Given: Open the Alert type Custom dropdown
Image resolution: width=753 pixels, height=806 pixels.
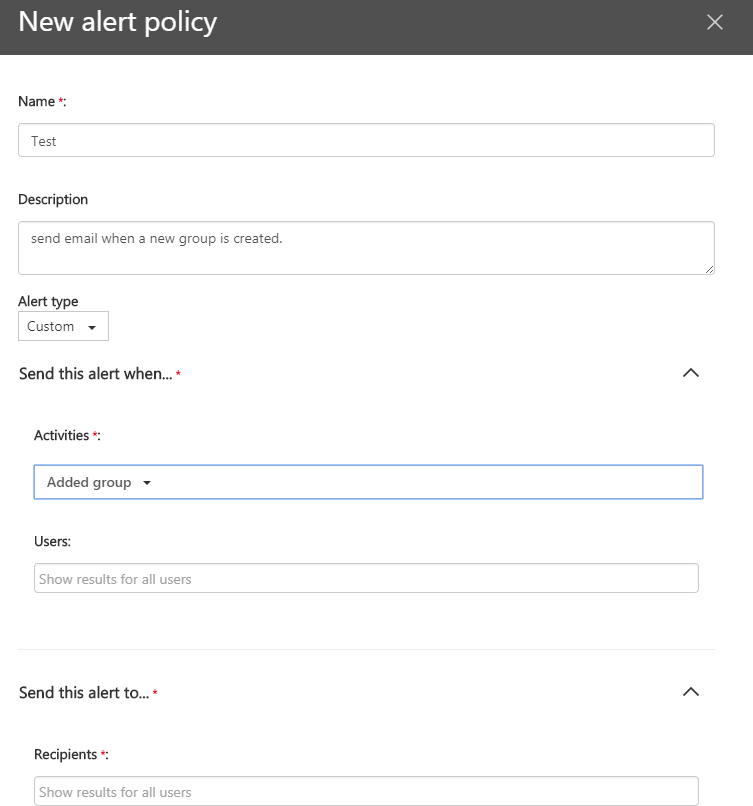Looking at the screenshot, I should (x=63, y=326).
